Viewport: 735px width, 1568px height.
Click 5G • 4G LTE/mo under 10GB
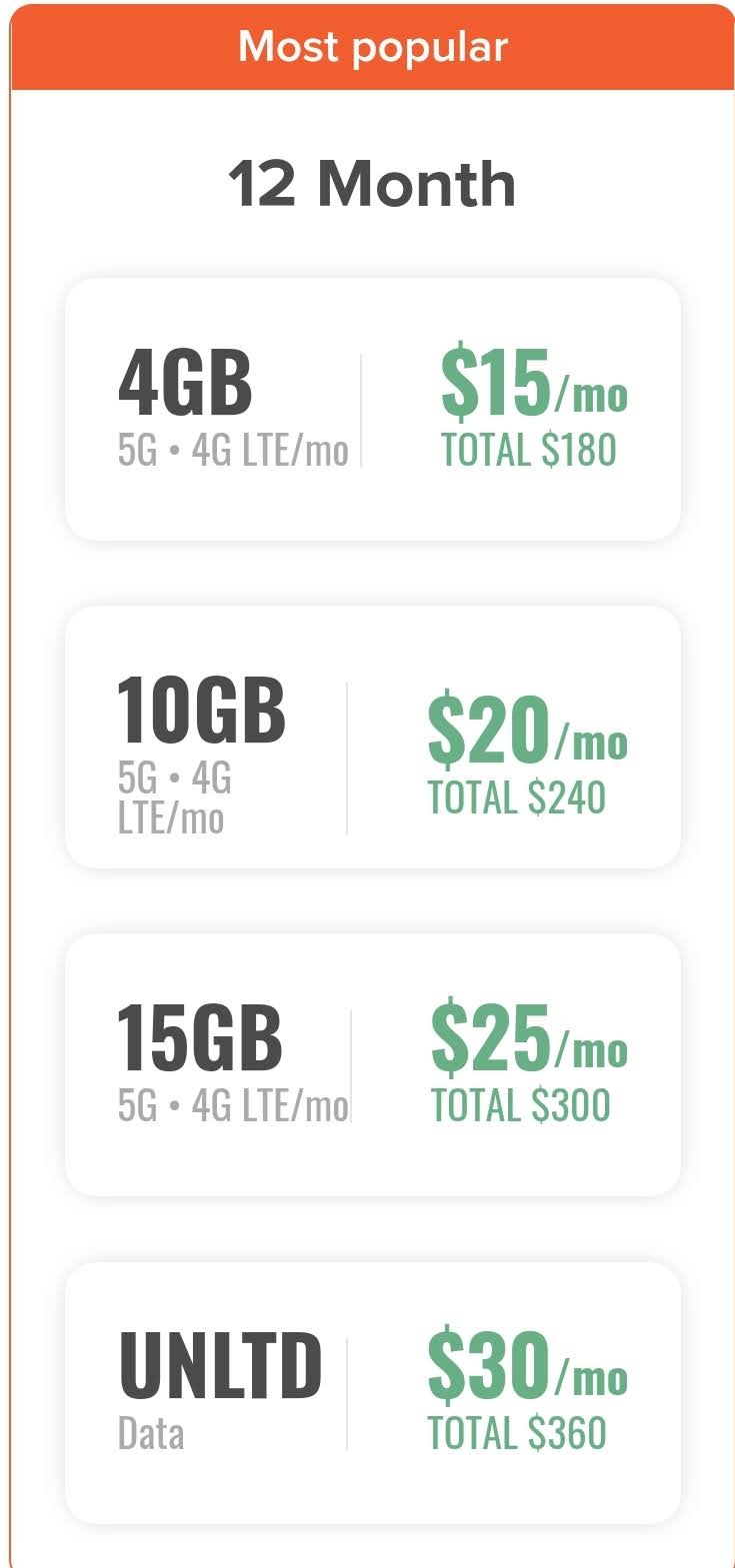[x=174, y=797]
